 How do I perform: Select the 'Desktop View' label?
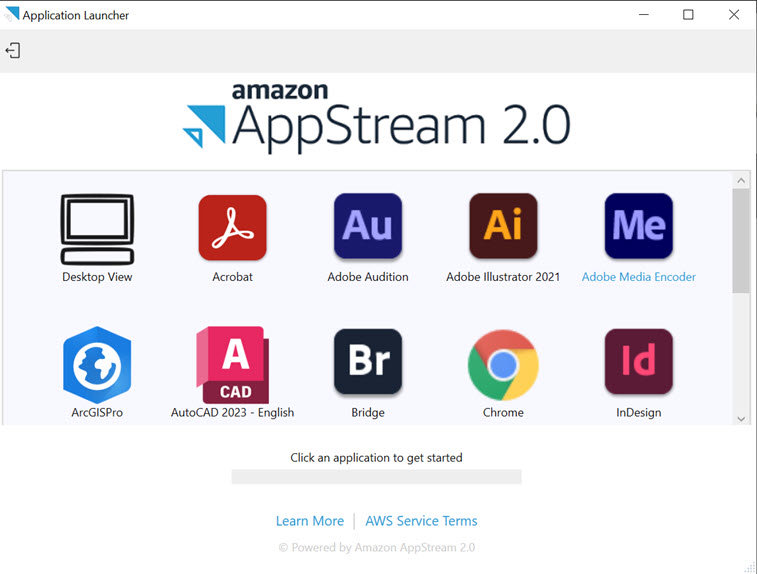(97, 277)
